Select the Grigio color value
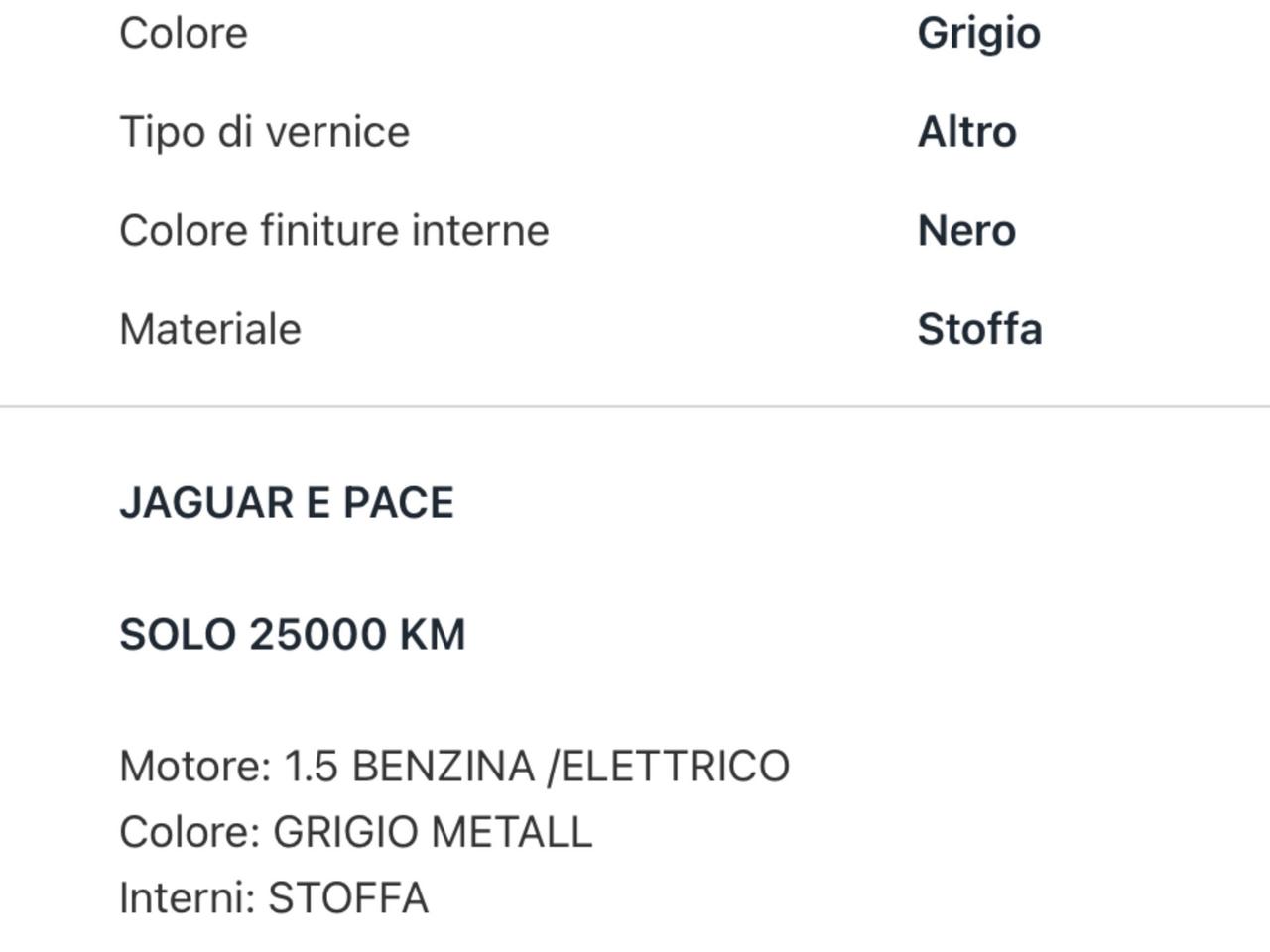 [978, 33]
